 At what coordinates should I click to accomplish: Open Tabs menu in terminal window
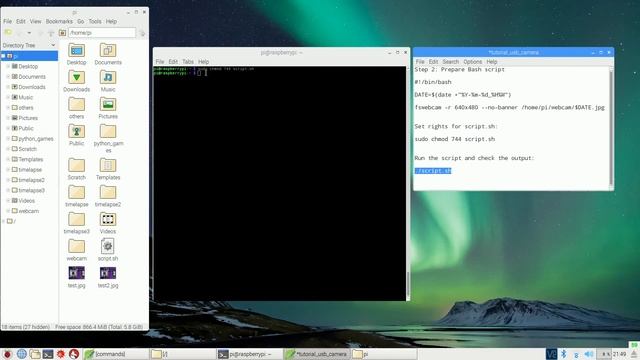[x=188, y=62]
